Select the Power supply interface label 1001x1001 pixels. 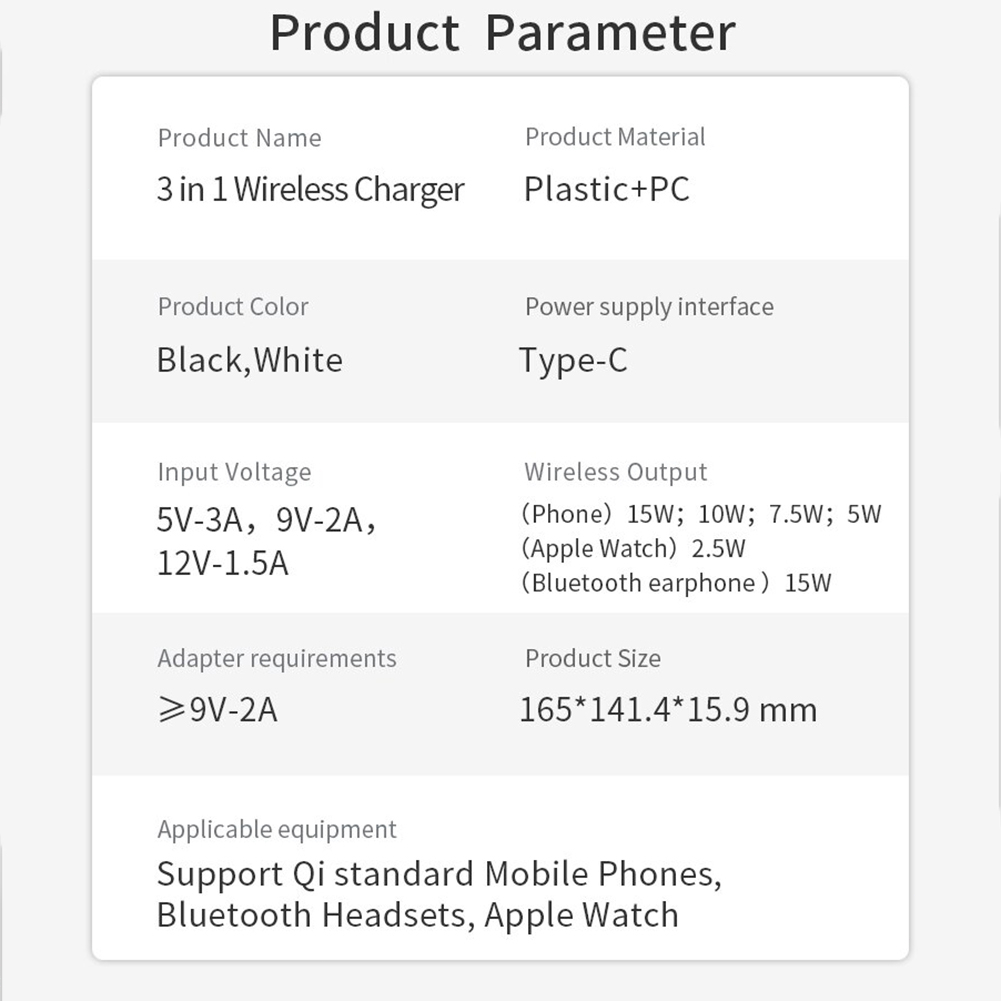(649, 307)
